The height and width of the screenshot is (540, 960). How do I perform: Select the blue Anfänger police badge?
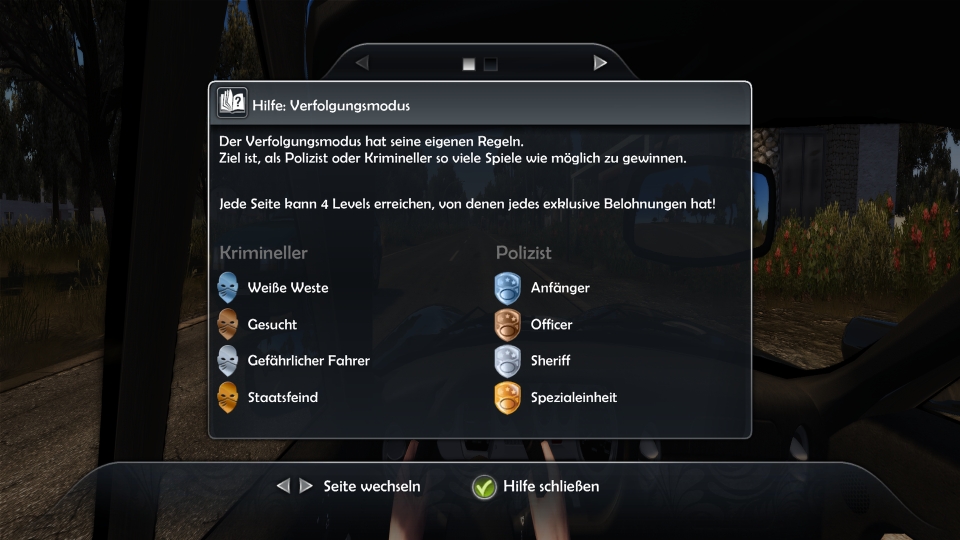tap(508, 288)
